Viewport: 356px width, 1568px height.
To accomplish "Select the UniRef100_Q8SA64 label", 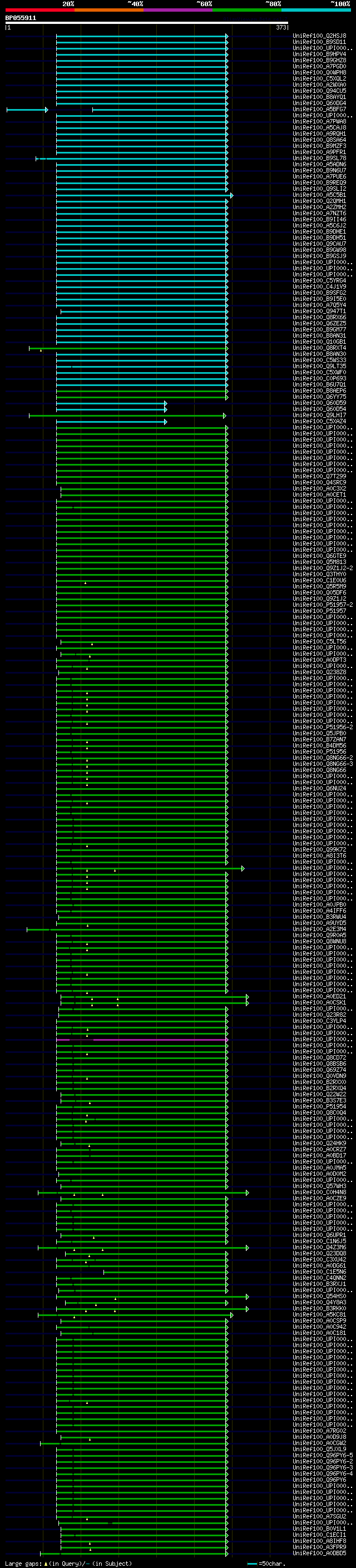I will (319, 140).
